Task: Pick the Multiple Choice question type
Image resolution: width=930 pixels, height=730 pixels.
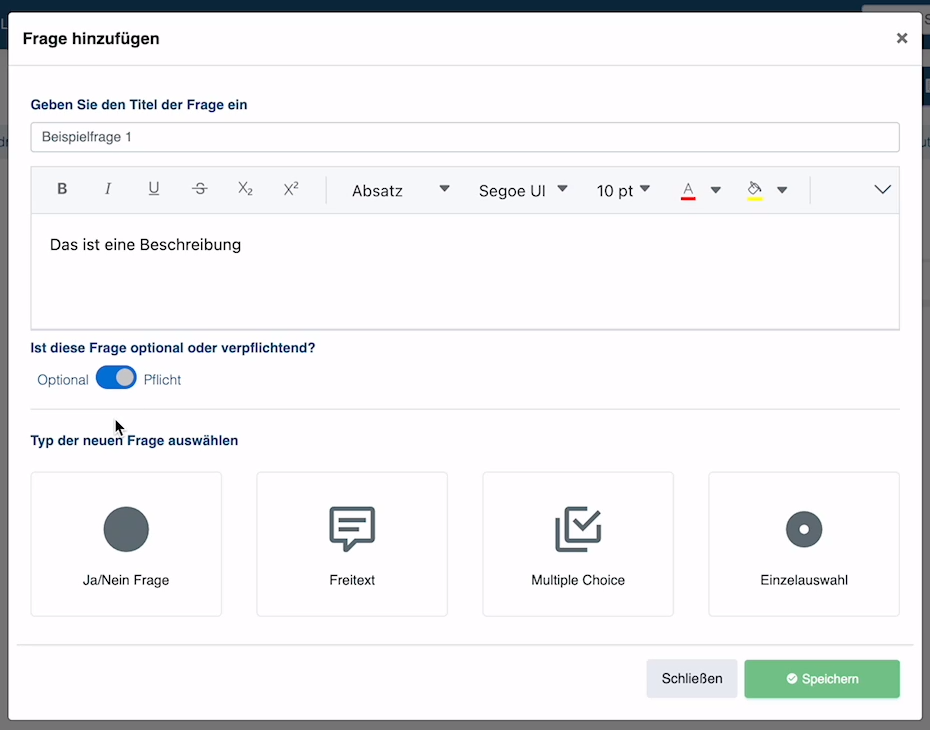Action: [578, 544]
